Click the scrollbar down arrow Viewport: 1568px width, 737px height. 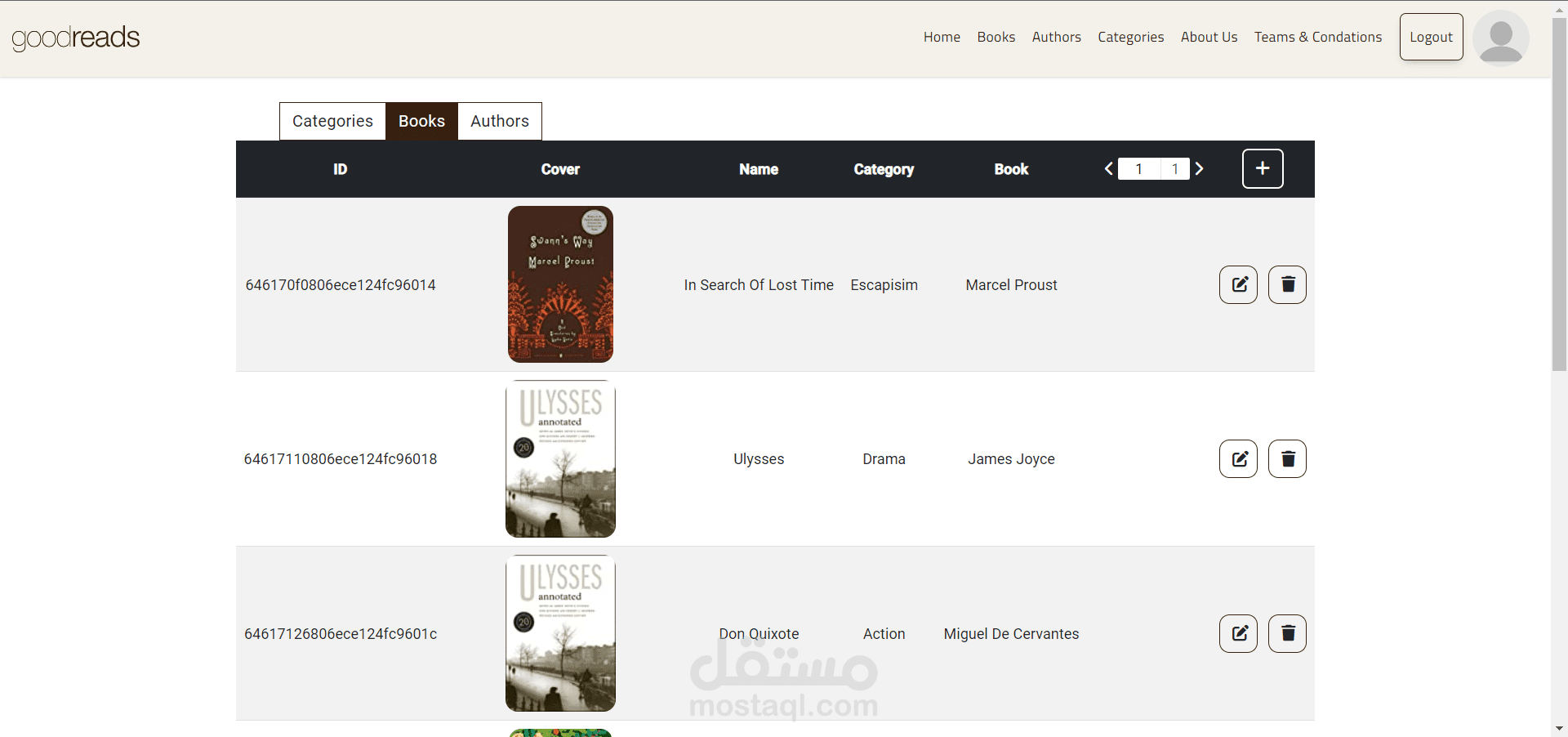click(x=1559, y=729)
